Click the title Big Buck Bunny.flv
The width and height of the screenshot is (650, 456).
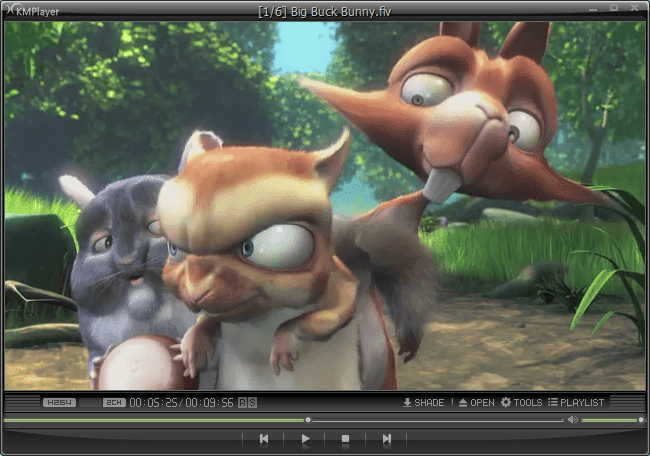point(341,12)
